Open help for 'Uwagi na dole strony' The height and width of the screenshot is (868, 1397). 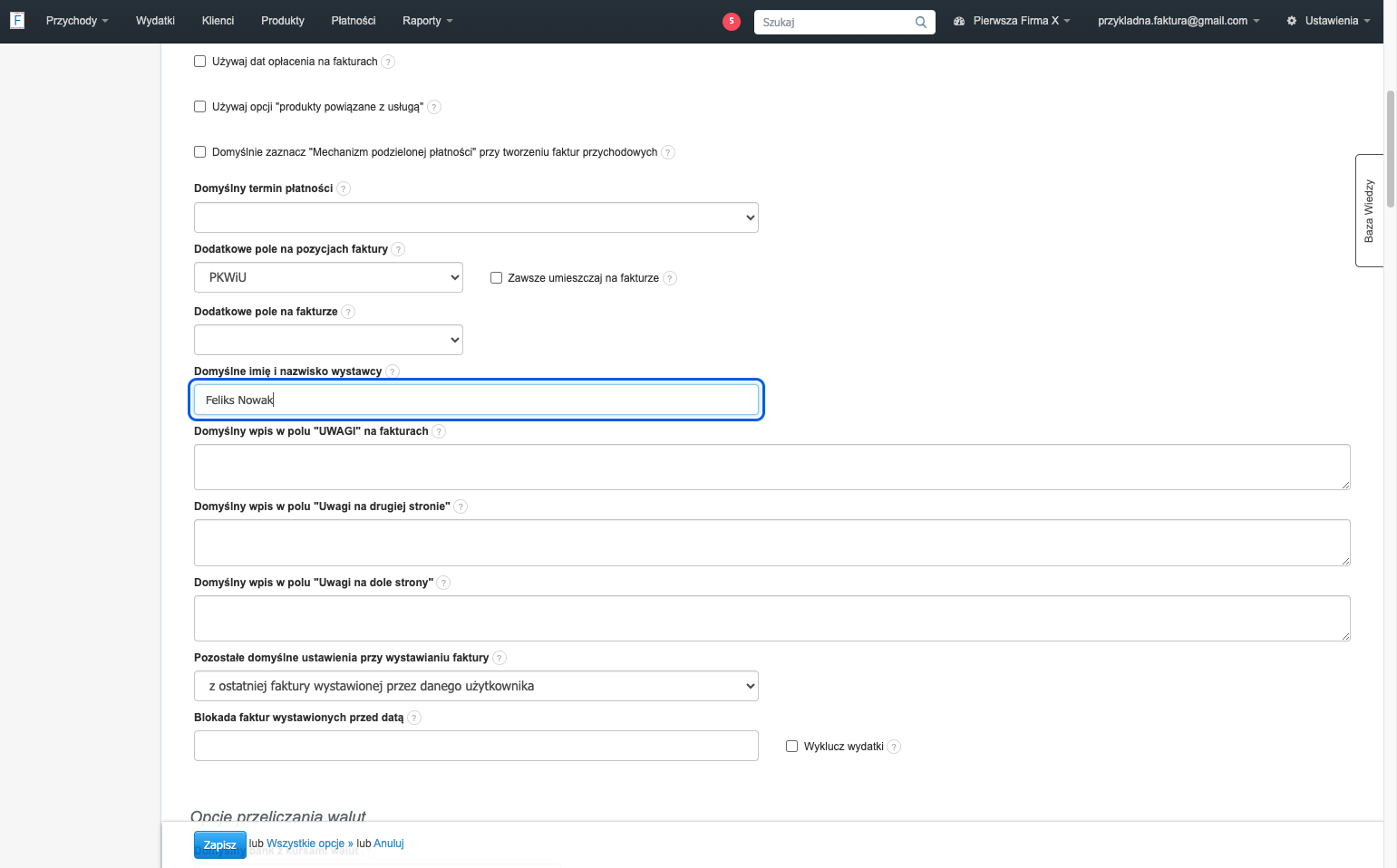pos(443,583)
